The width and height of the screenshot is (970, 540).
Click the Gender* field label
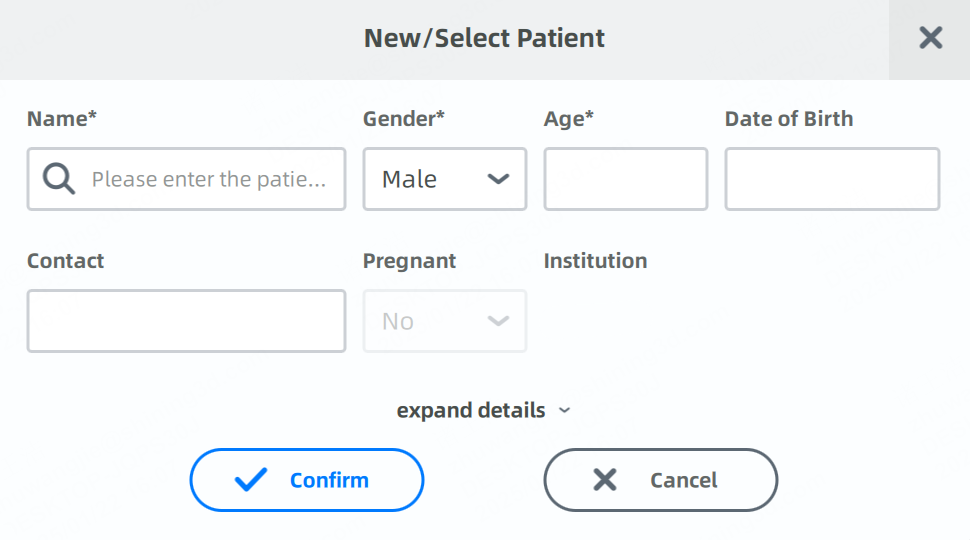pos(403,119)
